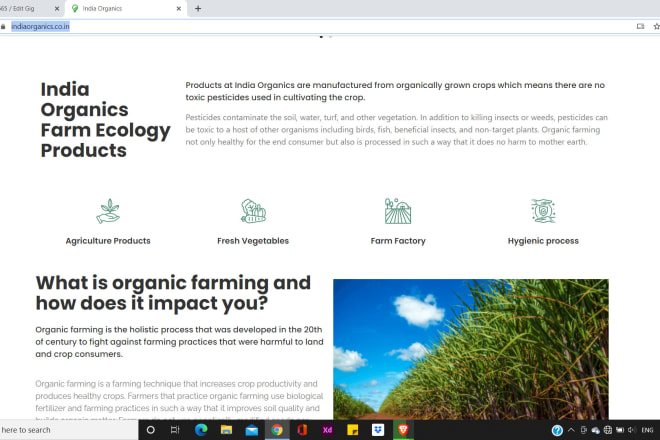660x440 pixels.
Task: Click the blue help icon in system tray
Action: 557,430
